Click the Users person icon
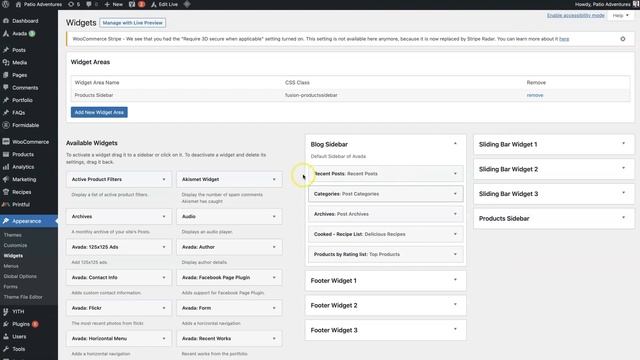Image resolution: width=640 pixels, height=360 pixels. (6, 336)
